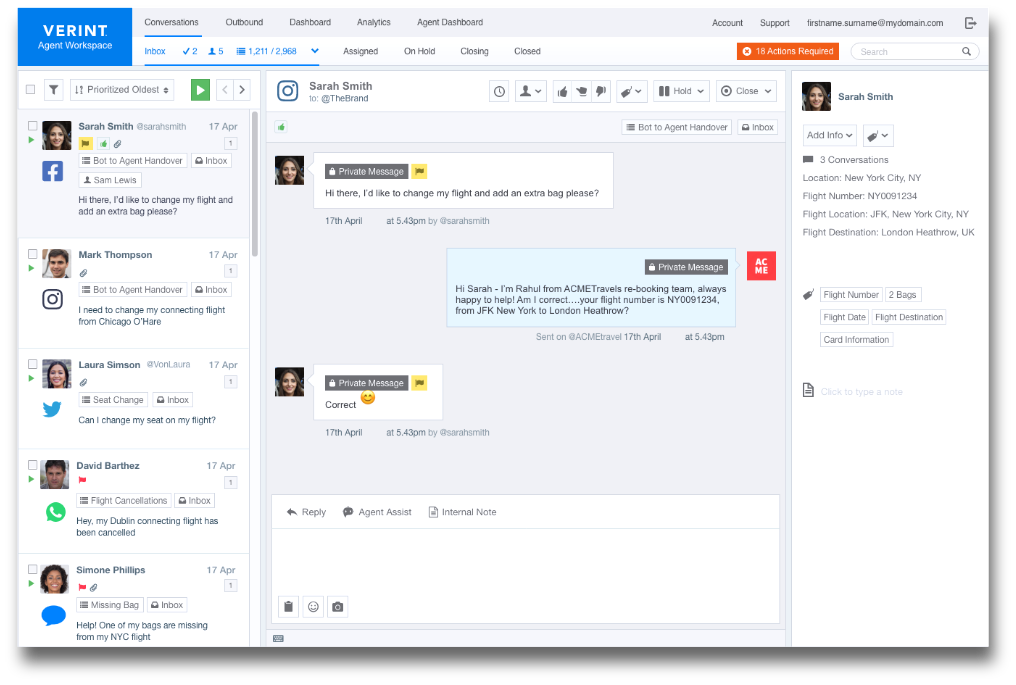Open the On Hold sub-tab
Screen dimensions: 1016x685
(419, 51)
